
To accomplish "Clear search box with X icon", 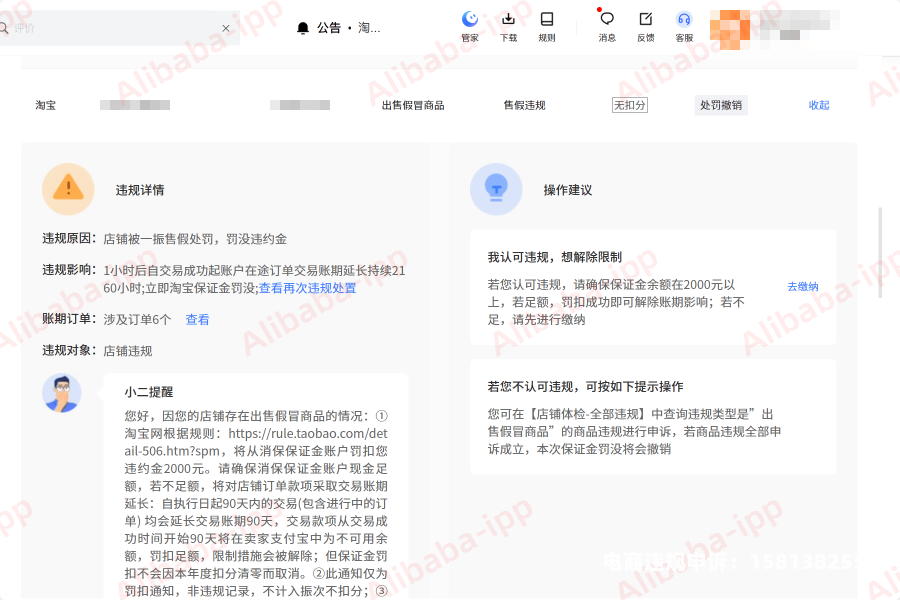I will point(226,28).
